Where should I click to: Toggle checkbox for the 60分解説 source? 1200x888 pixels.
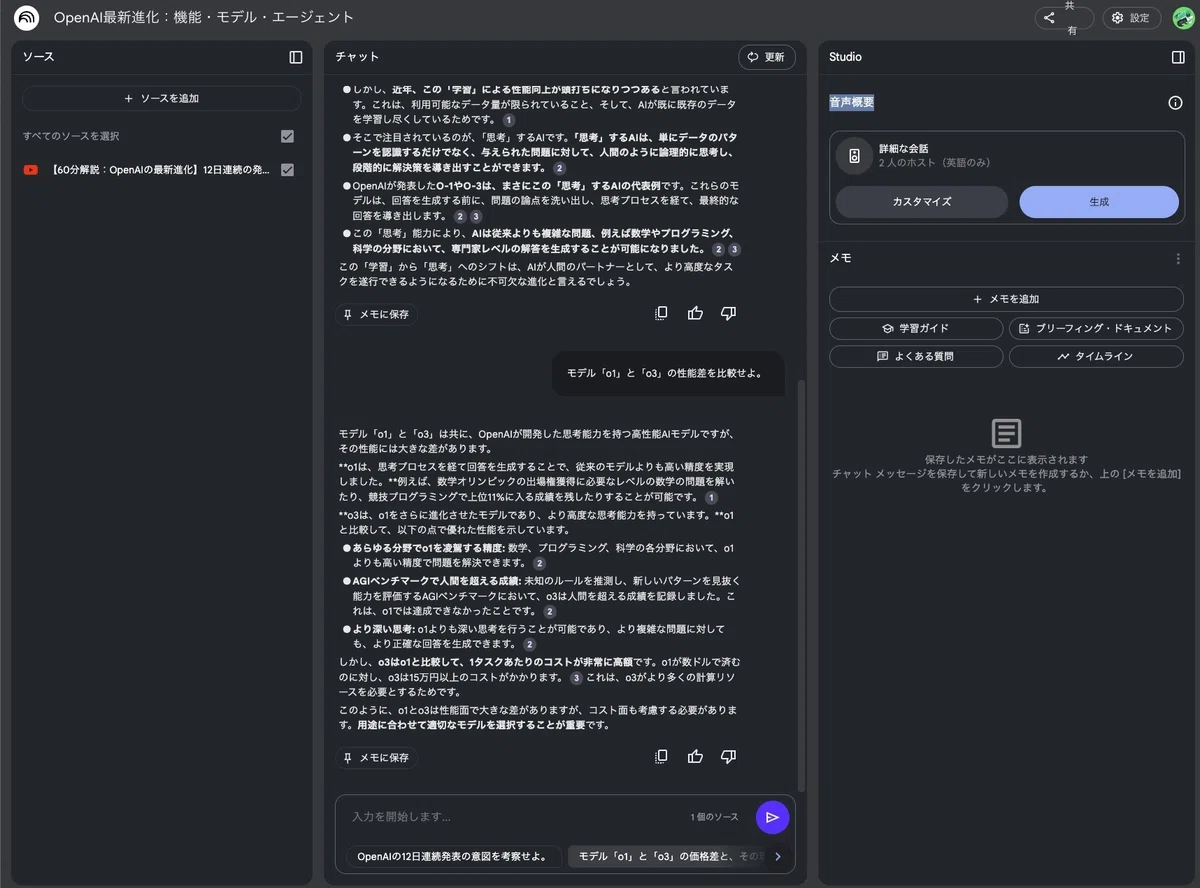288,170
